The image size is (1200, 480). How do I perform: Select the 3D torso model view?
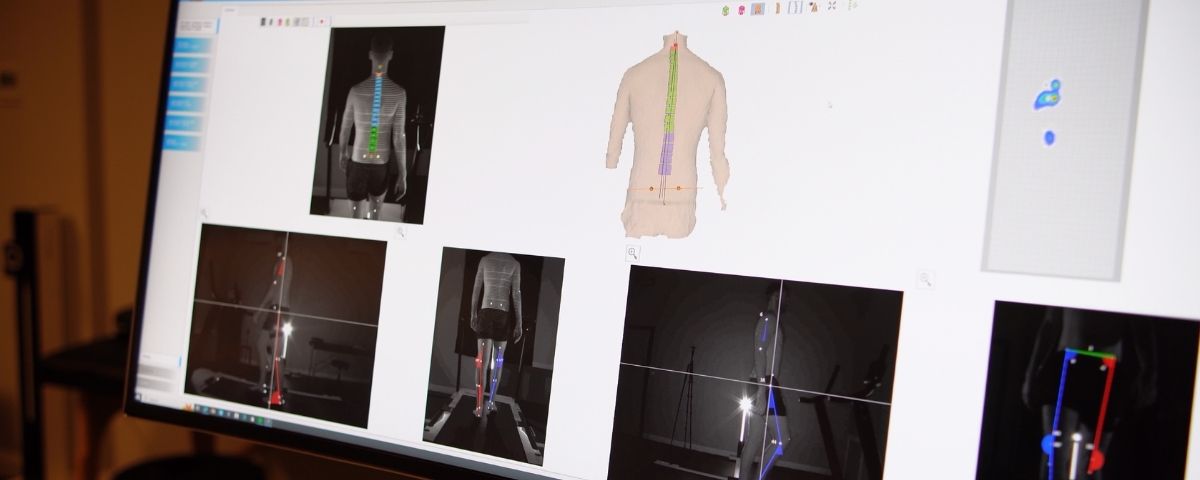[x=667, y=133]
